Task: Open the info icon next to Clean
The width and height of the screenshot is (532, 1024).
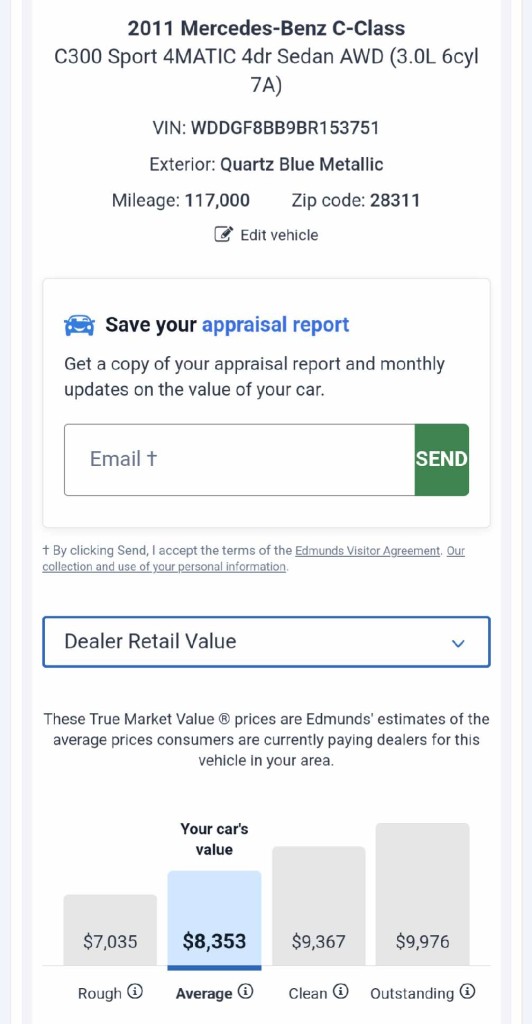Action: point(341,992)
